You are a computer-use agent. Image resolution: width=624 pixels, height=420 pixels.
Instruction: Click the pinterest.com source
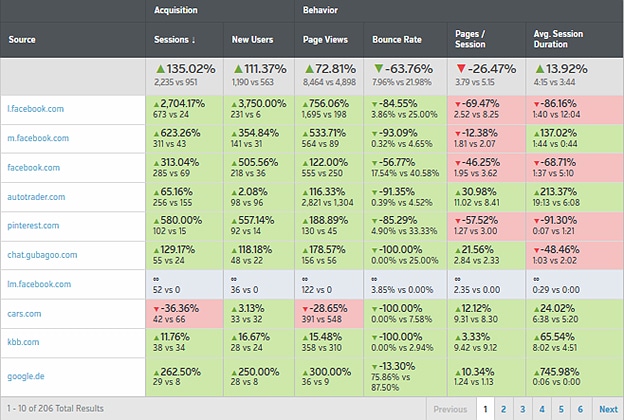(x=34, y=226)
